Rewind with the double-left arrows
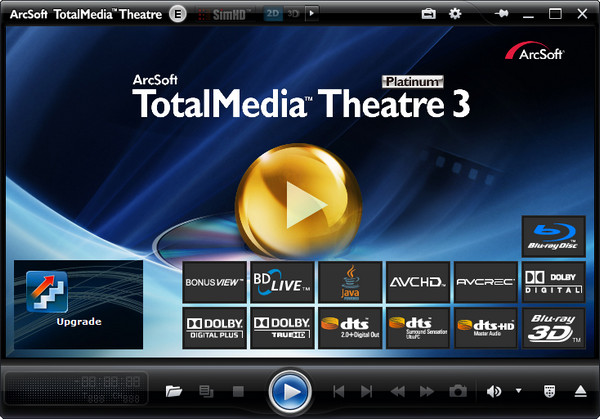The width and height of the screenshot is (600, 419). point(398,391)
